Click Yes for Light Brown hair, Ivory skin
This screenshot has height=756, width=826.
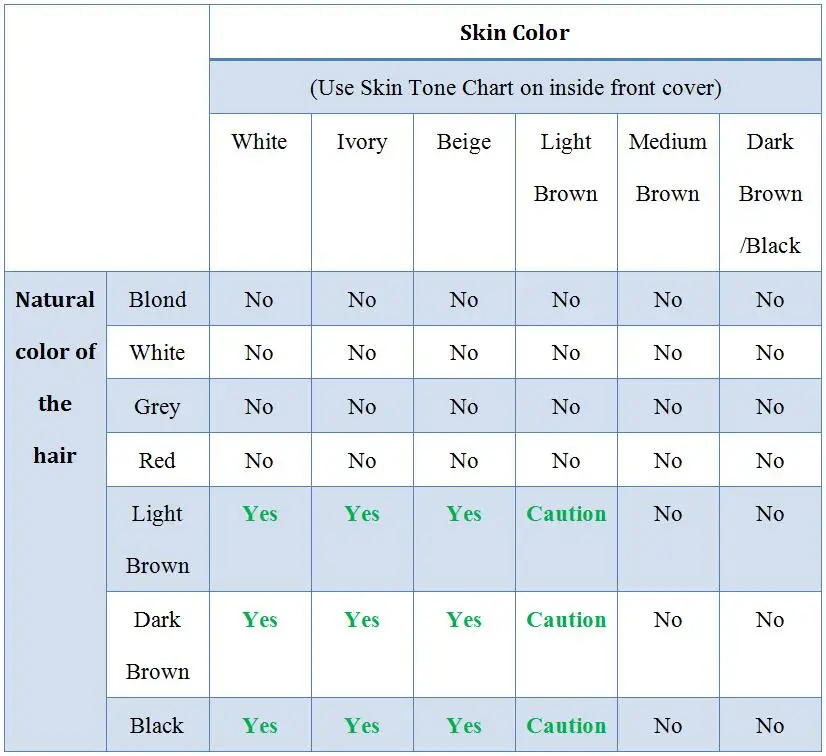pos(362,514)
